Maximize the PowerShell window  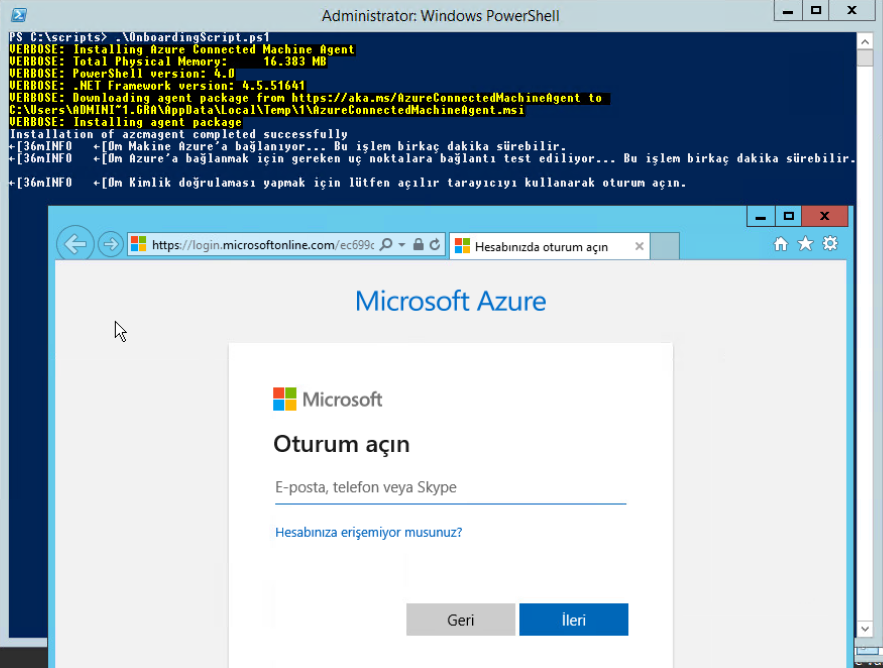click(815, 11)
